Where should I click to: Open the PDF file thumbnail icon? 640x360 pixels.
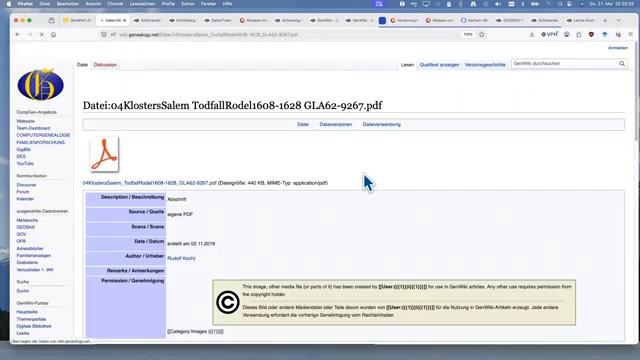pyautogui.click(x=104, y=154)
